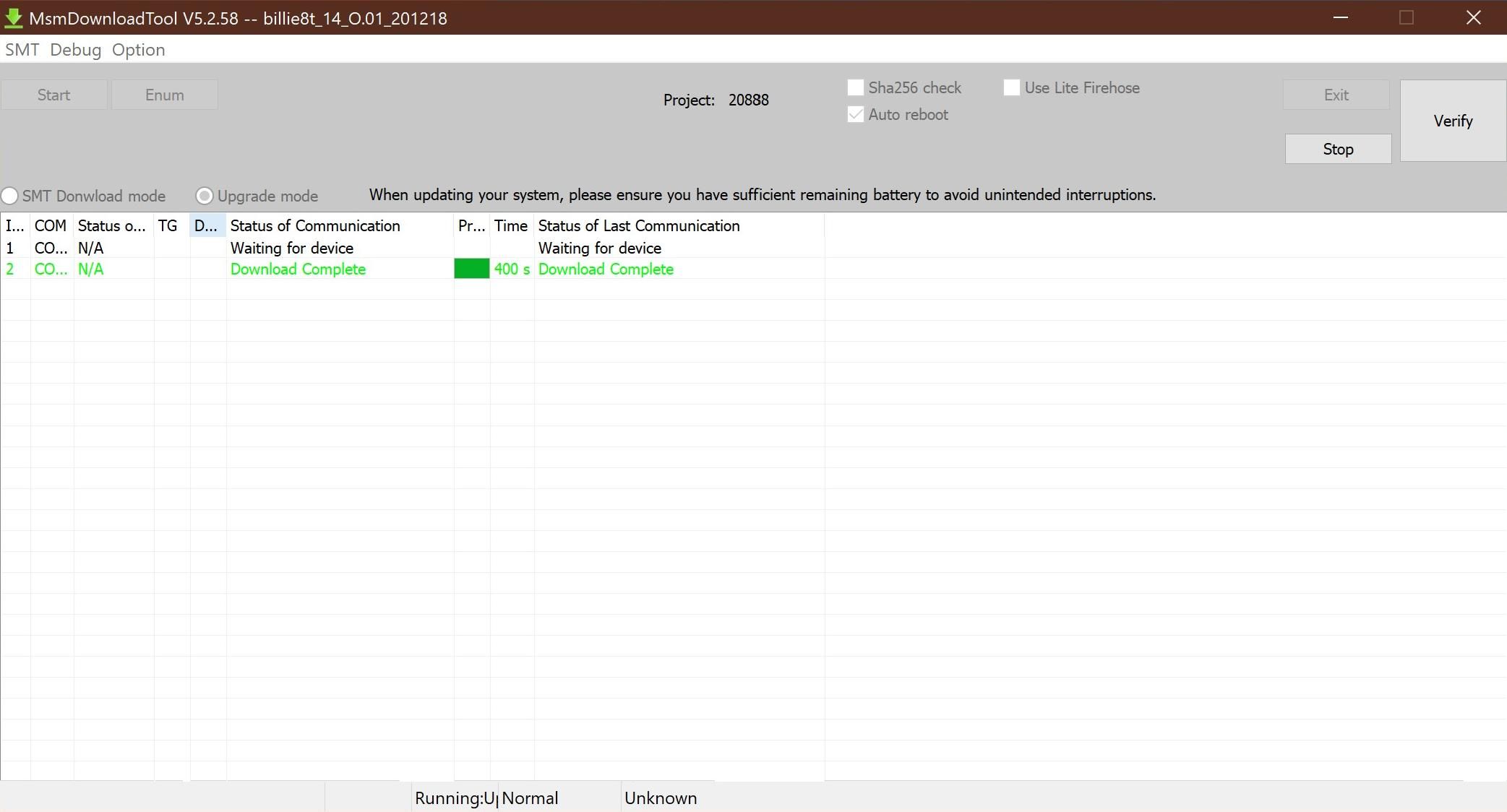Image resolution: width=1507 pixels, height=812 pixels.
Task: Click the green progress bar on row 2
Action: [471, 269]
